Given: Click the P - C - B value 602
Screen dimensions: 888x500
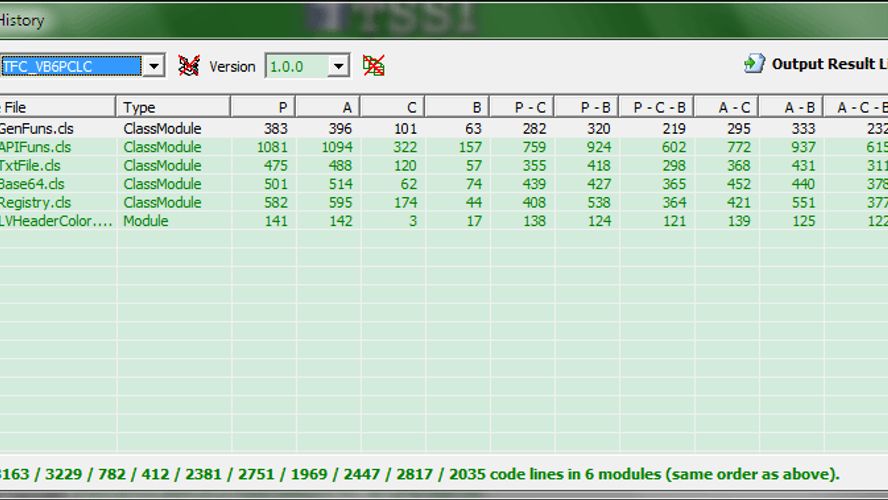Looking at the screenshot, I should coord(674,147).
